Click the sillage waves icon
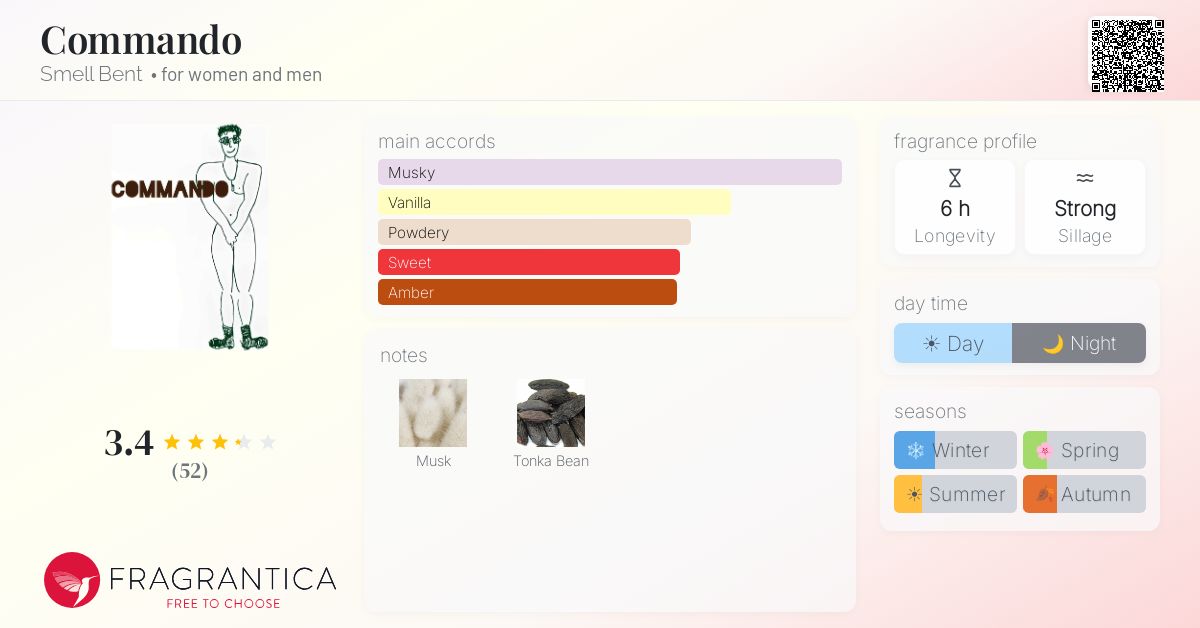Screen dimensions: 1200x628 [1085, 179]
